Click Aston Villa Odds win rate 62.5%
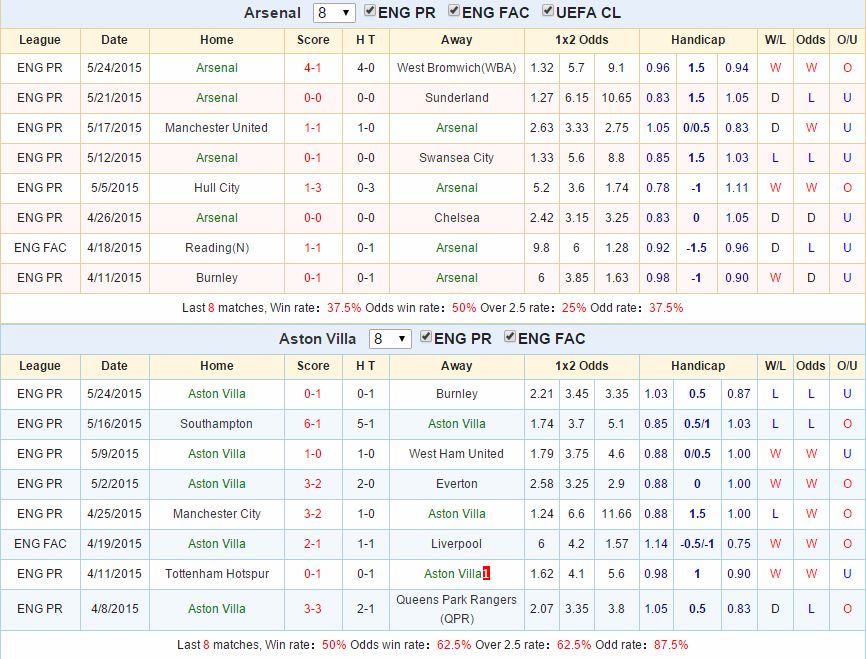Viewport: 866px width, 659px height. pyautogui.click(x=454, y=645)
